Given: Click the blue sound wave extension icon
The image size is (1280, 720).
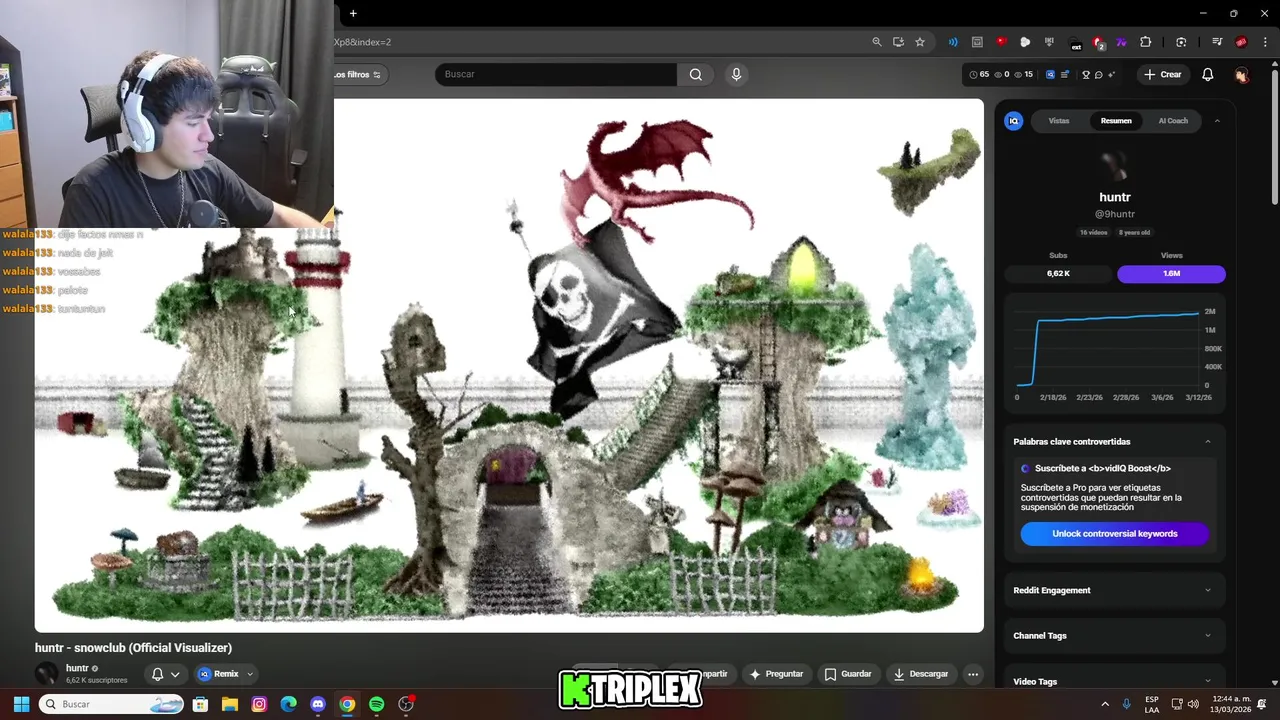Looking at the screenshot, I should [x=953, y=42].
